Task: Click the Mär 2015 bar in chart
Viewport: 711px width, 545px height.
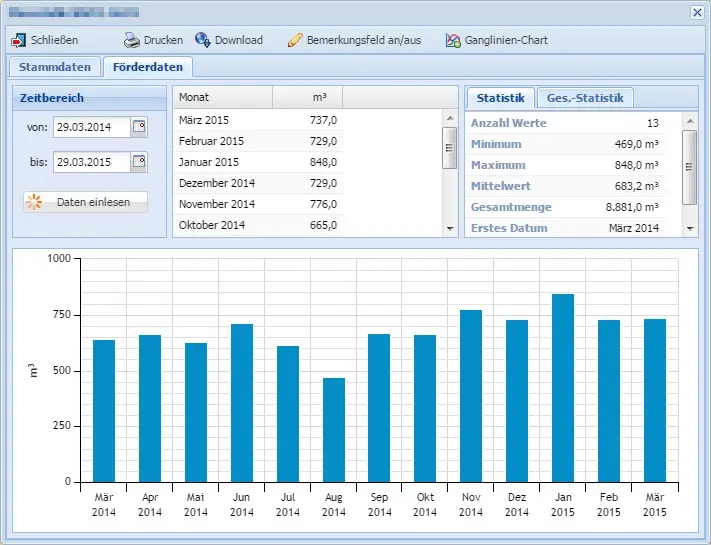Action: [655, 400]
